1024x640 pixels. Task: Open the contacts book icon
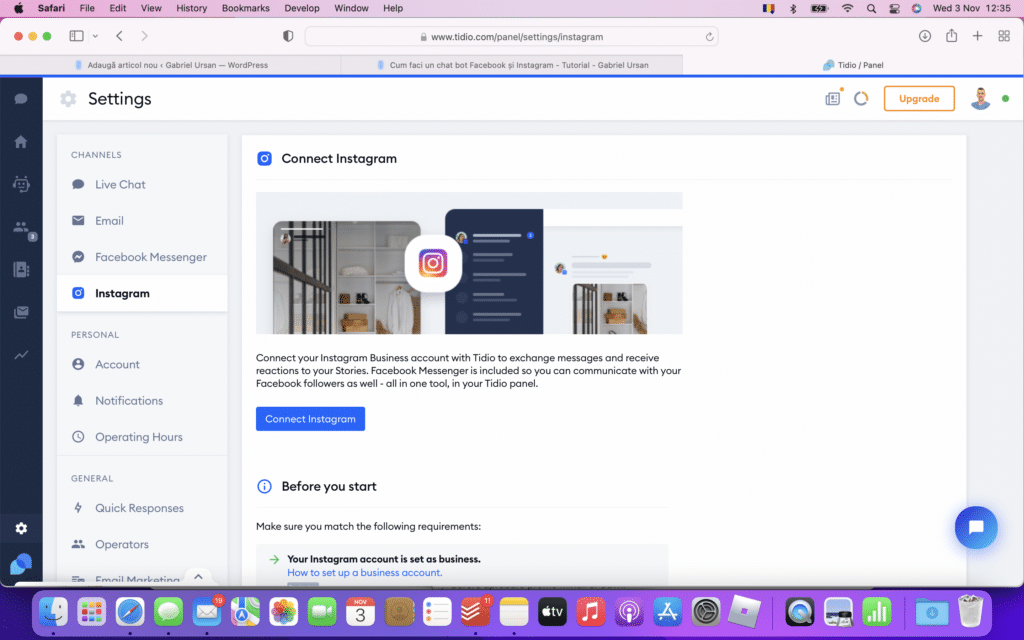tap(21, 270)
